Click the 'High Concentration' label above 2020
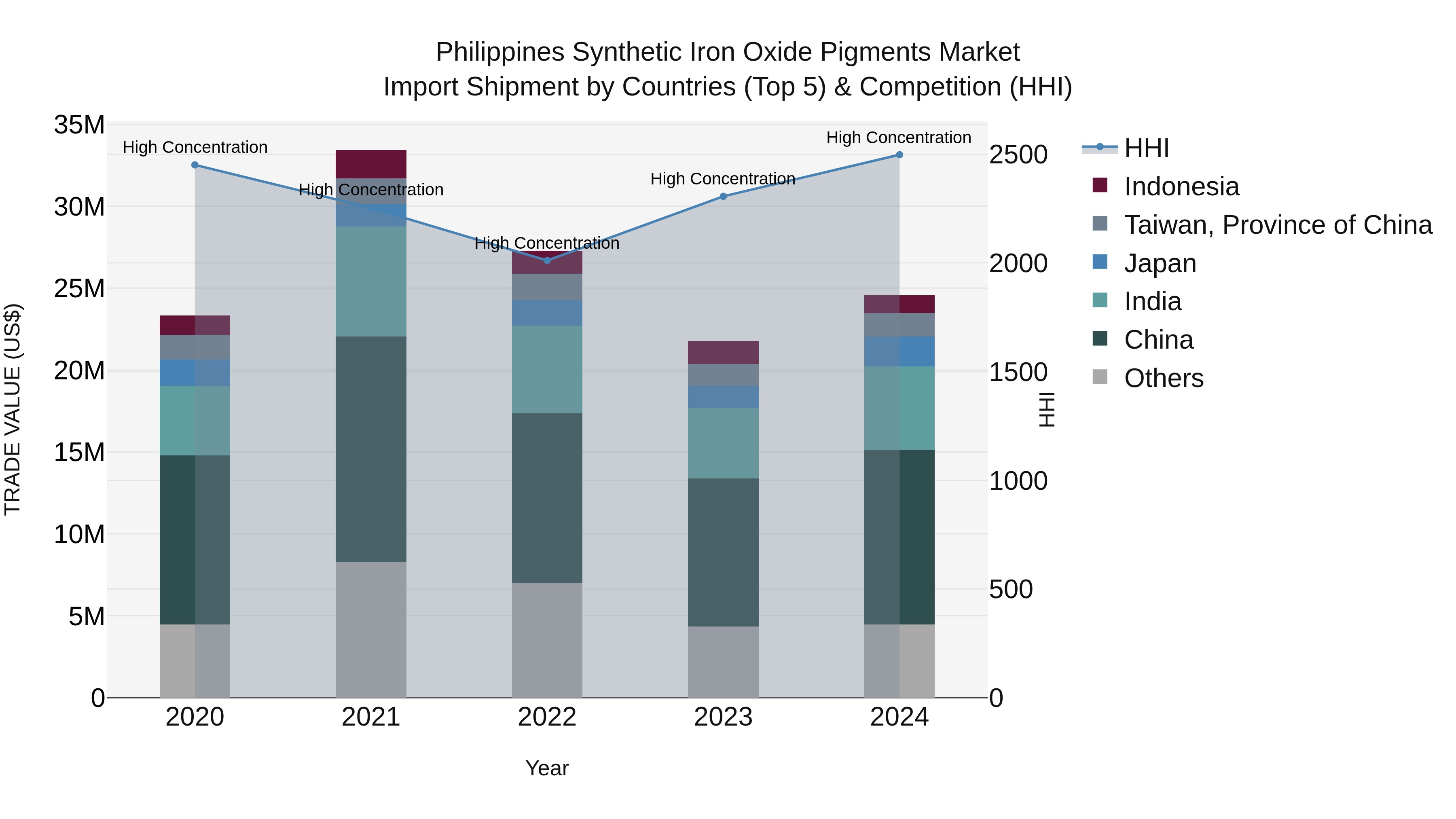Screen dimensions: 1456x819 click(x=195, y=148)
